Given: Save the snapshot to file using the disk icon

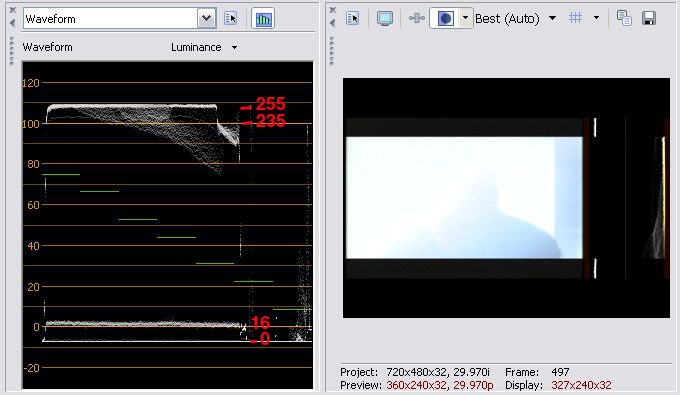Looking at the screenshot, I should 649,18.
